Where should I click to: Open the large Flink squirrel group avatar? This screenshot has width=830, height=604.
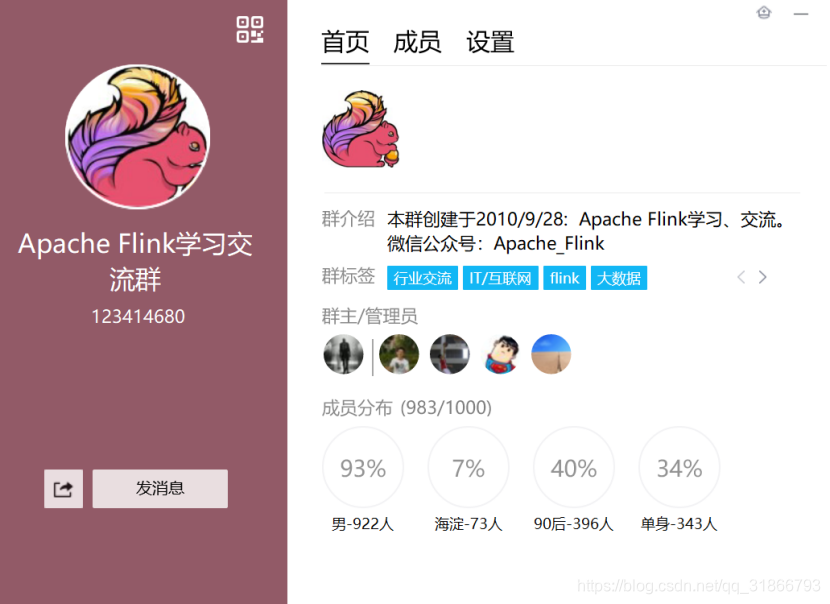click(138, 137)
